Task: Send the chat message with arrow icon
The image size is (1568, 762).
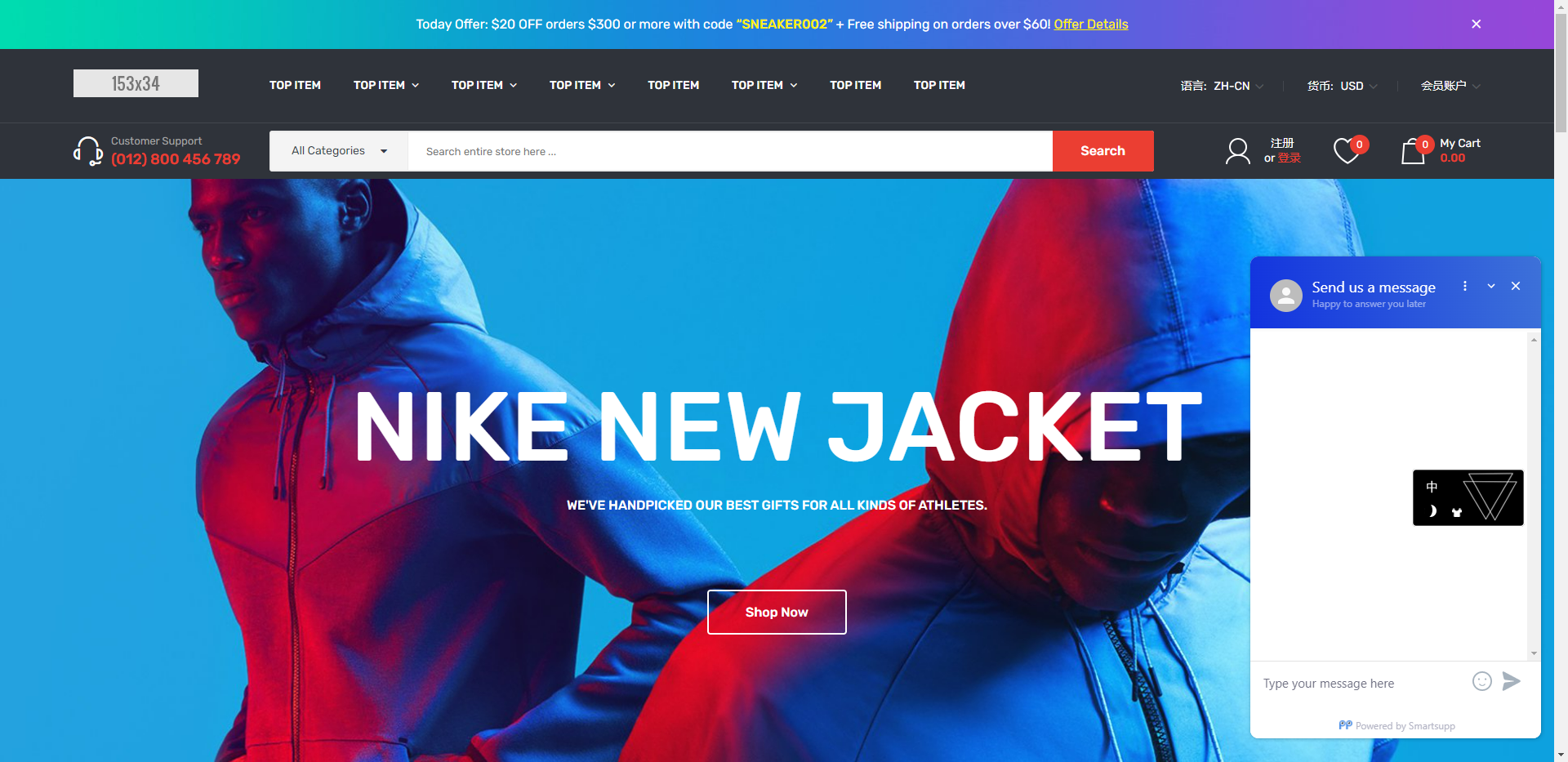Action: tap(1512, 681)
